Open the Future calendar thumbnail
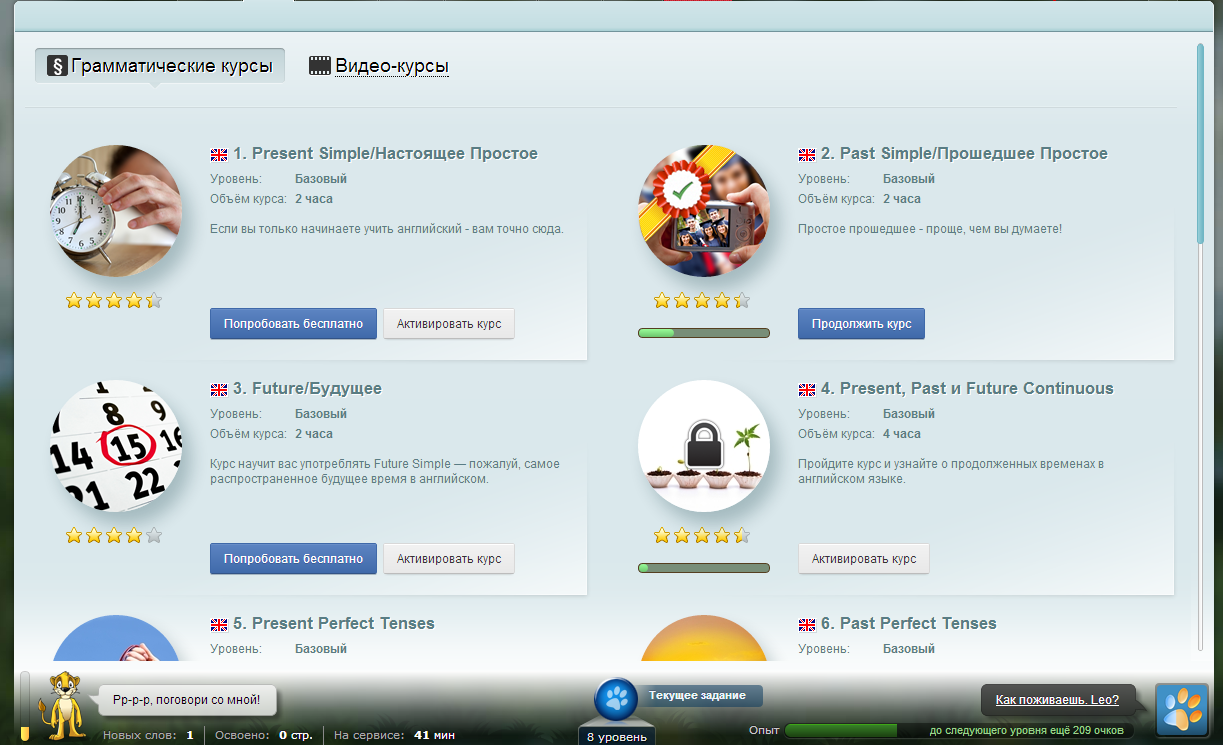The image size is (1223, 745). click(x=116, y=446)
